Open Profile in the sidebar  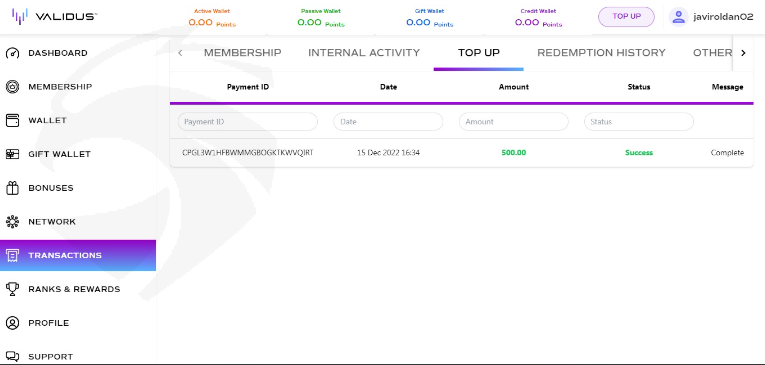(49, 323)
